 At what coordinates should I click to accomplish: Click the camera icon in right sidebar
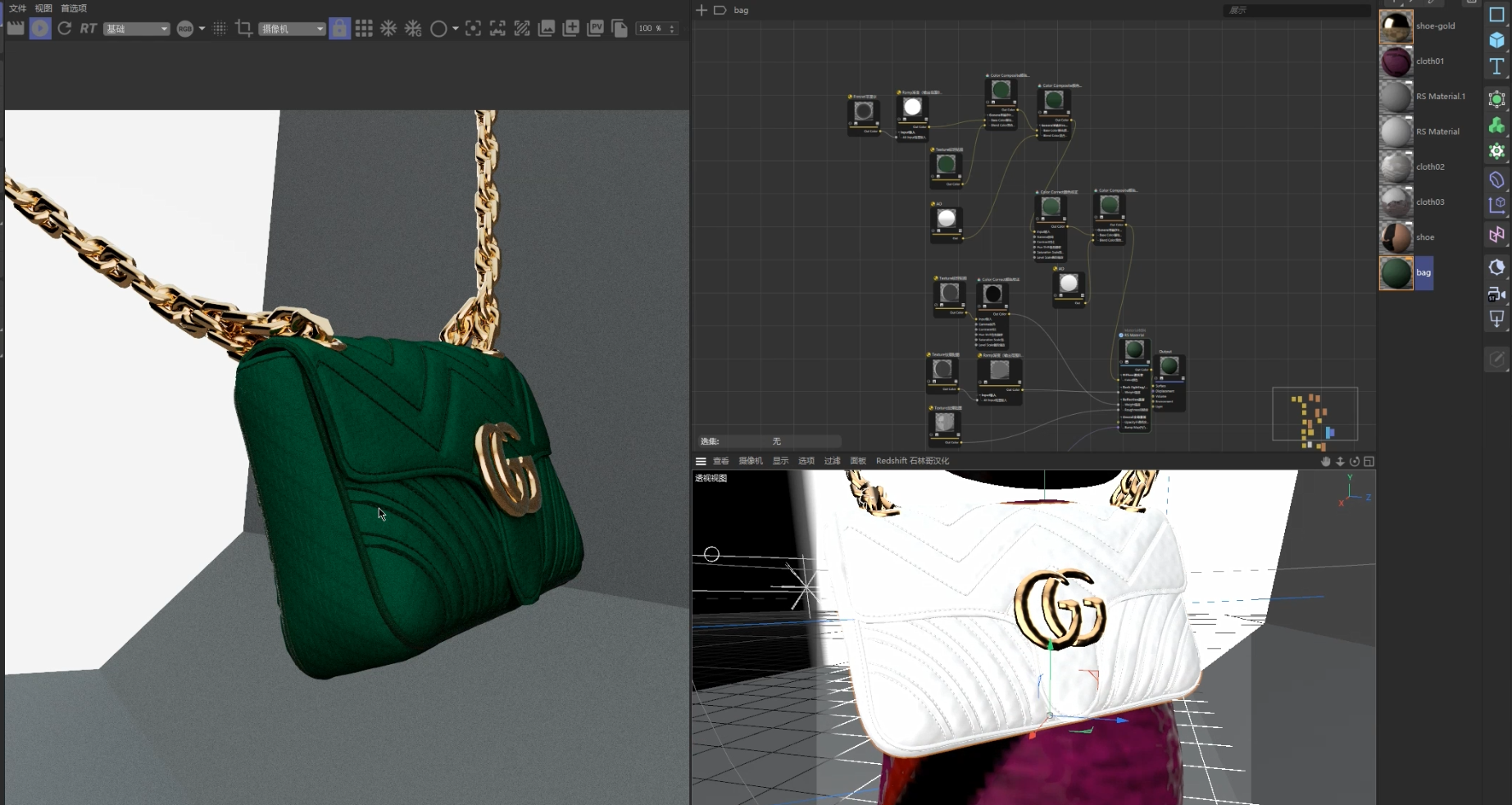(1496, 294)
